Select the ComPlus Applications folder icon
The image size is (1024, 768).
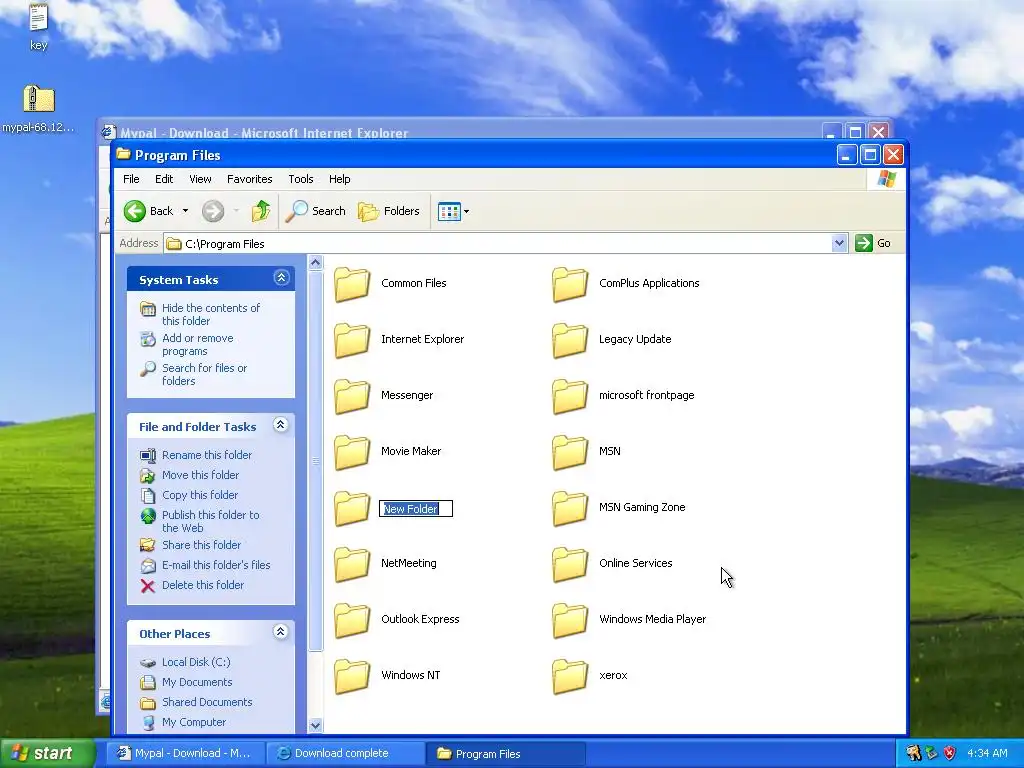(570, 284)
